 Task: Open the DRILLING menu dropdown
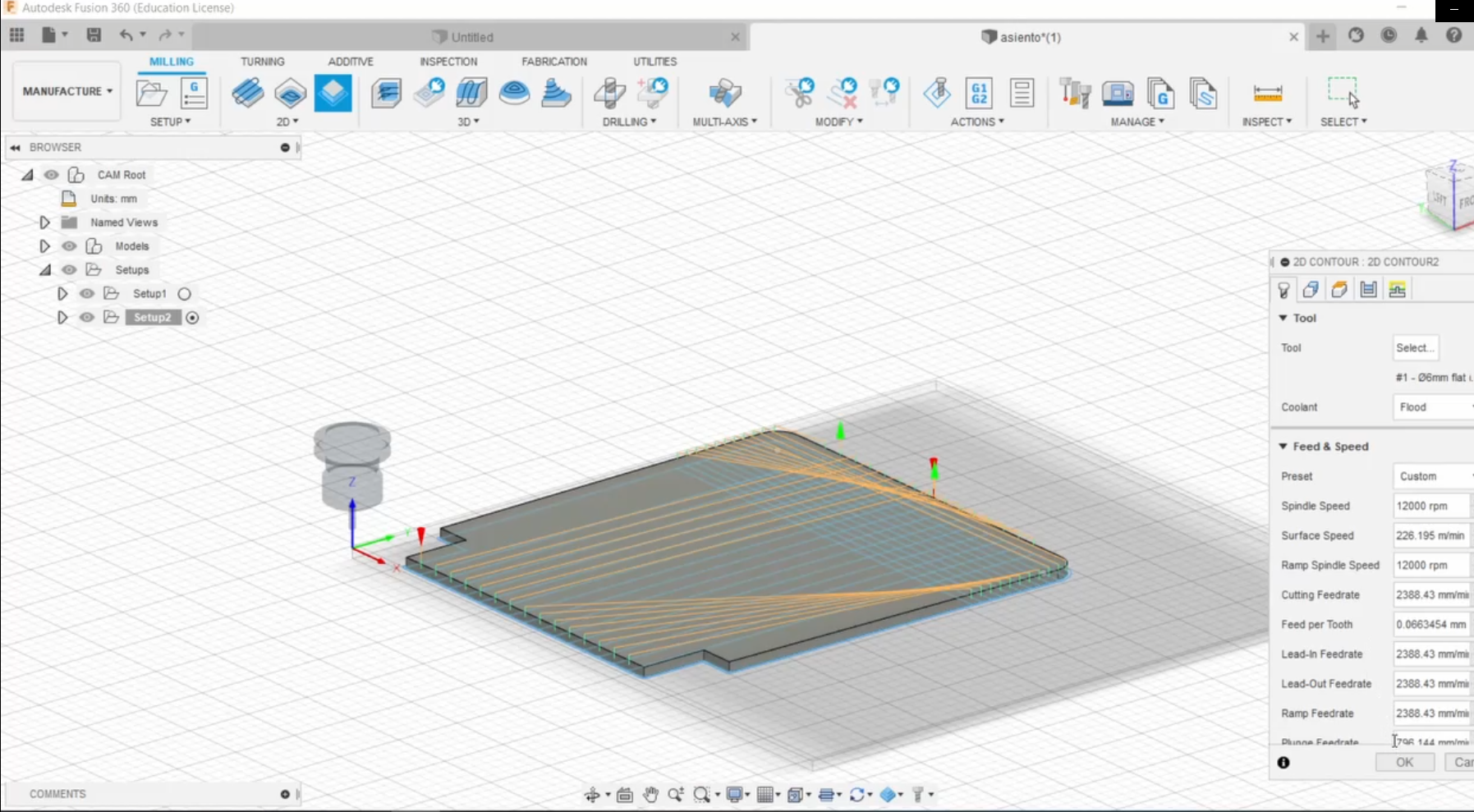click(x=629, y=122)
